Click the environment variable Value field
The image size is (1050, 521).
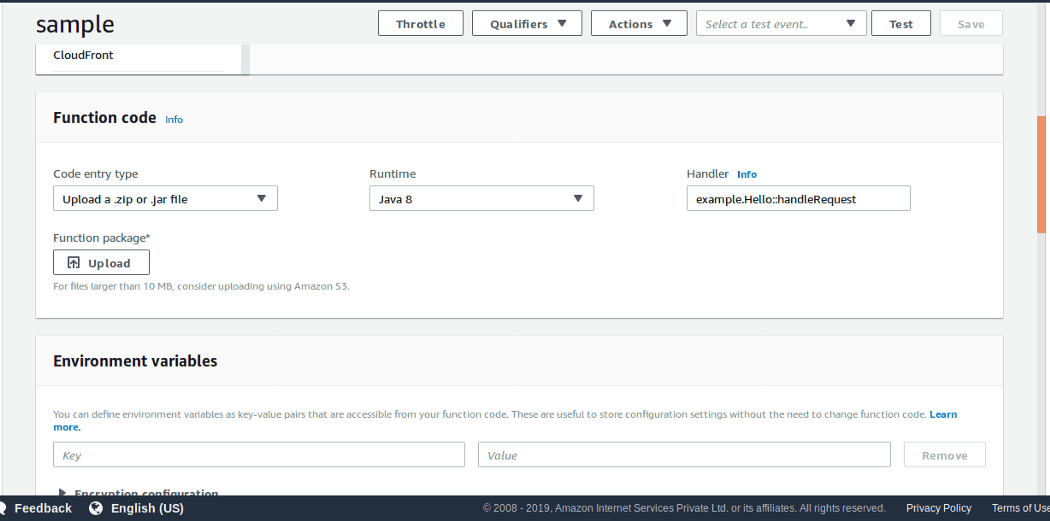click(684, 455)
